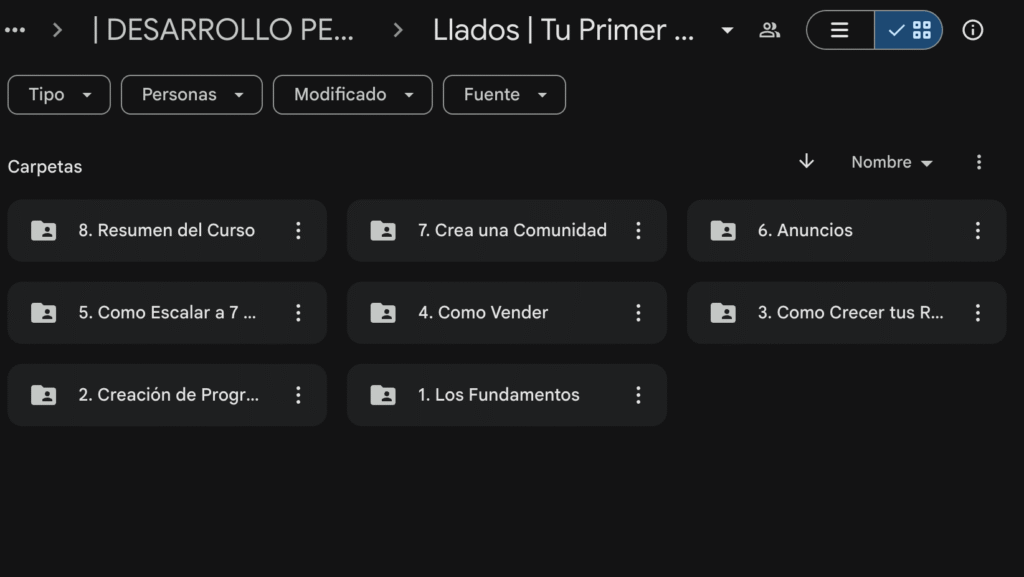Expand the Tipo filter dropdown
The height and width of the screenshot is (577, 1024).
point(59,95)
